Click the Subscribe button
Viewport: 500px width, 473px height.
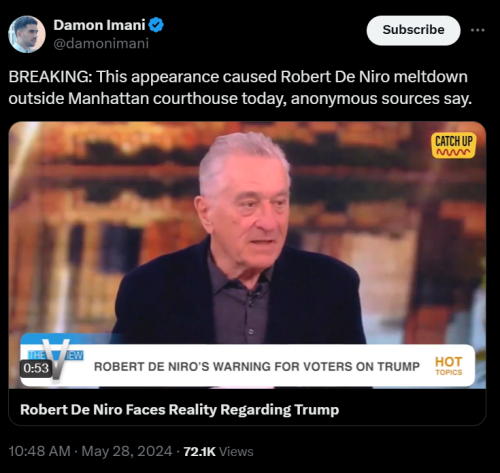pyautogui.click(x=413, y=30)
